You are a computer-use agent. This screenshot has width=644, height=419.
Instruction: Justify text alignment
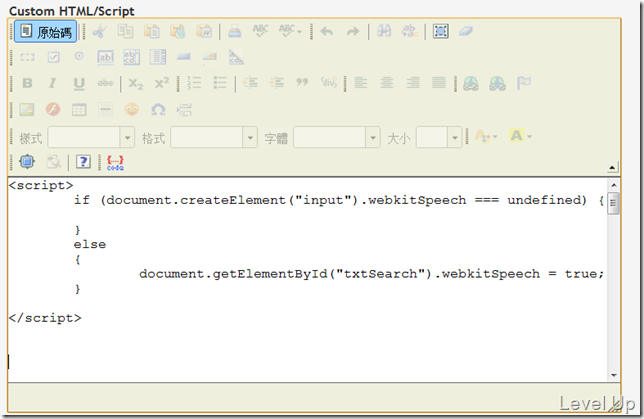point(439,83)
